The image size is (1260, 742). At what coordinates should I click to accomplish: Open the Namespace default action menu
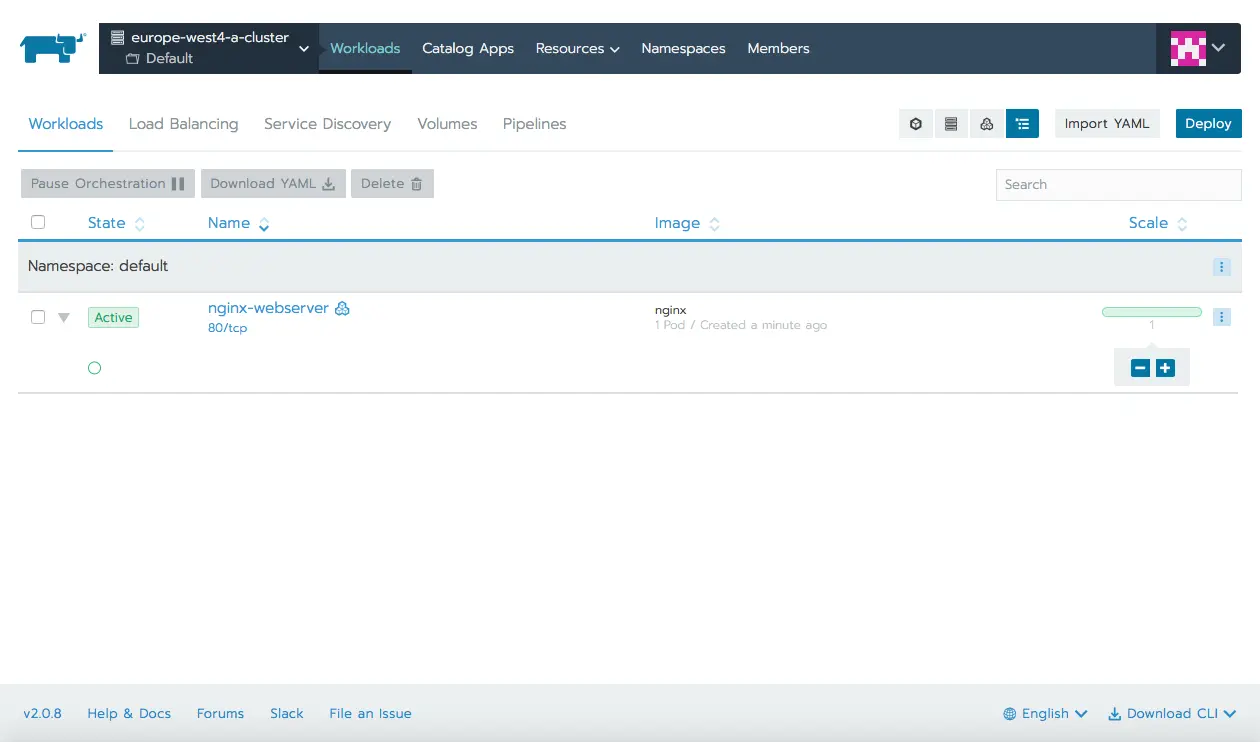coord(1221,267)
